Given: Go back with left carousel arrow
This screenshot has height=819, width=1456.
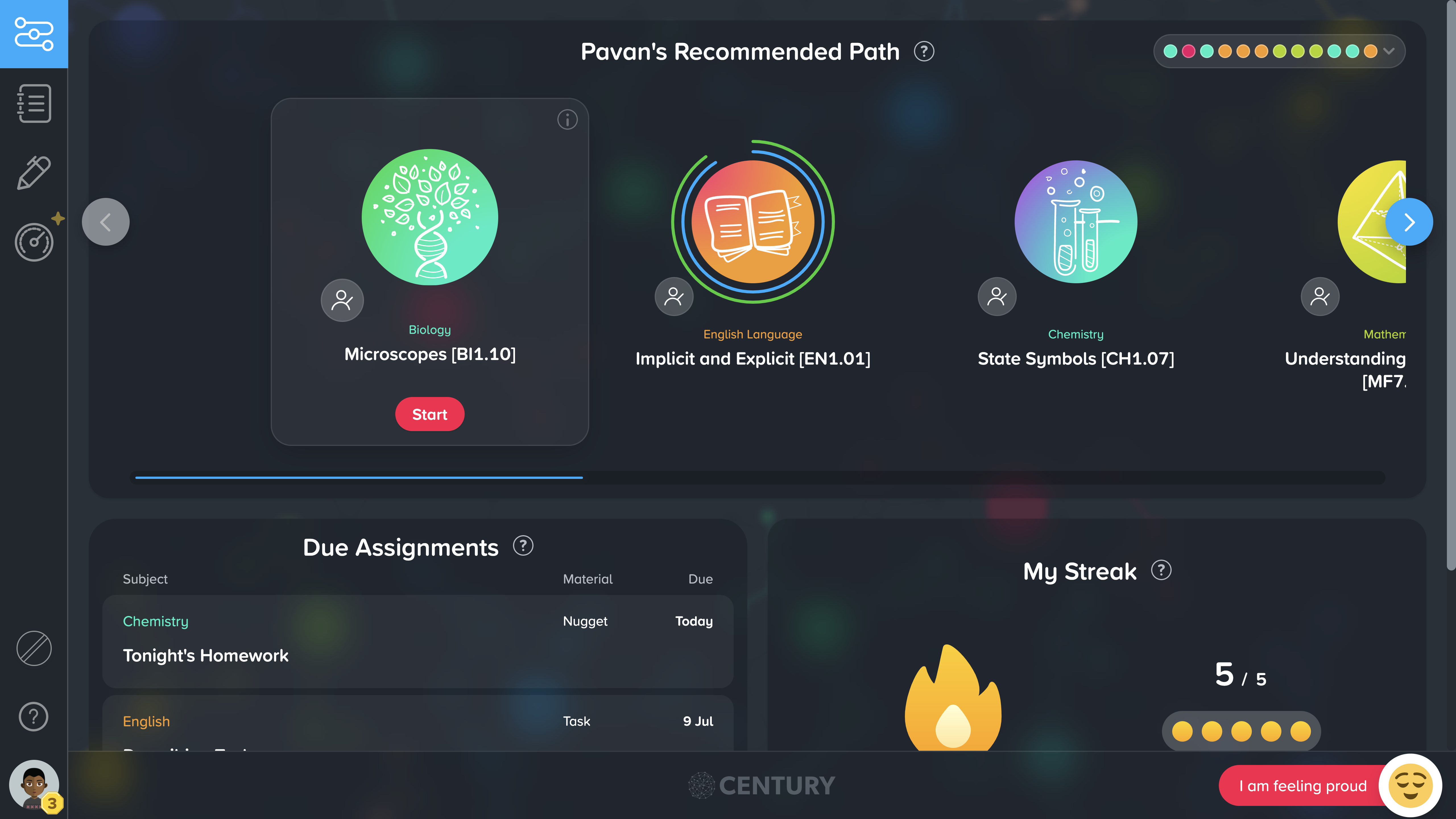Looking at the screenshot, I should 106,222.
